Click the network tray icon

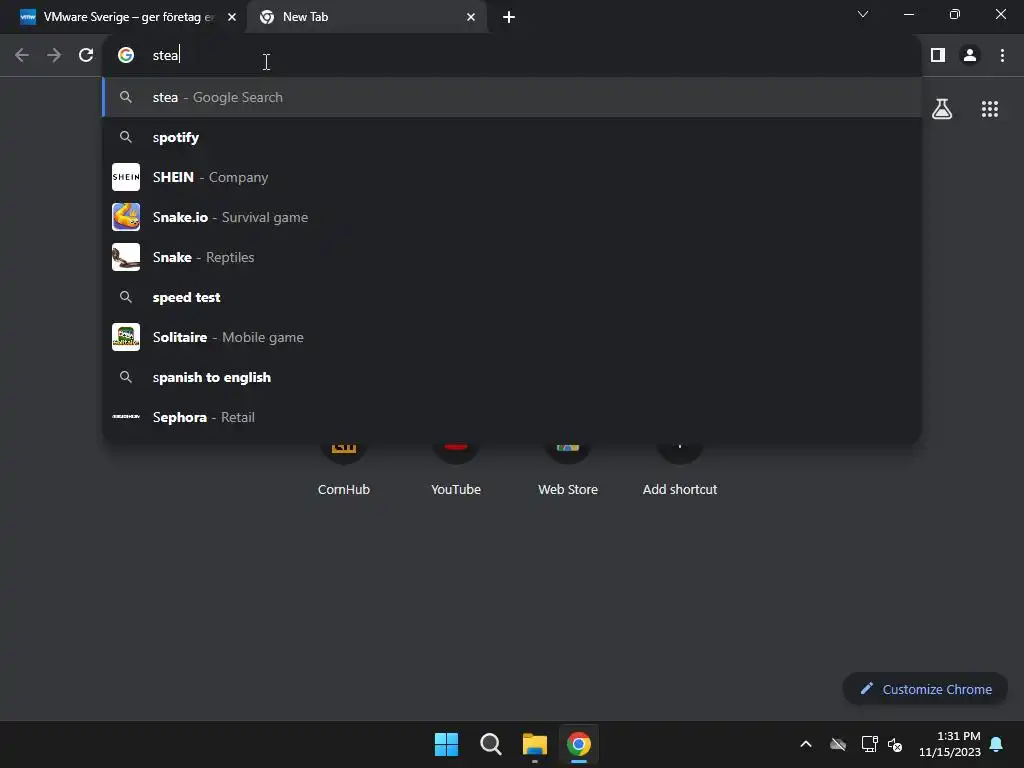pos(869,744)
